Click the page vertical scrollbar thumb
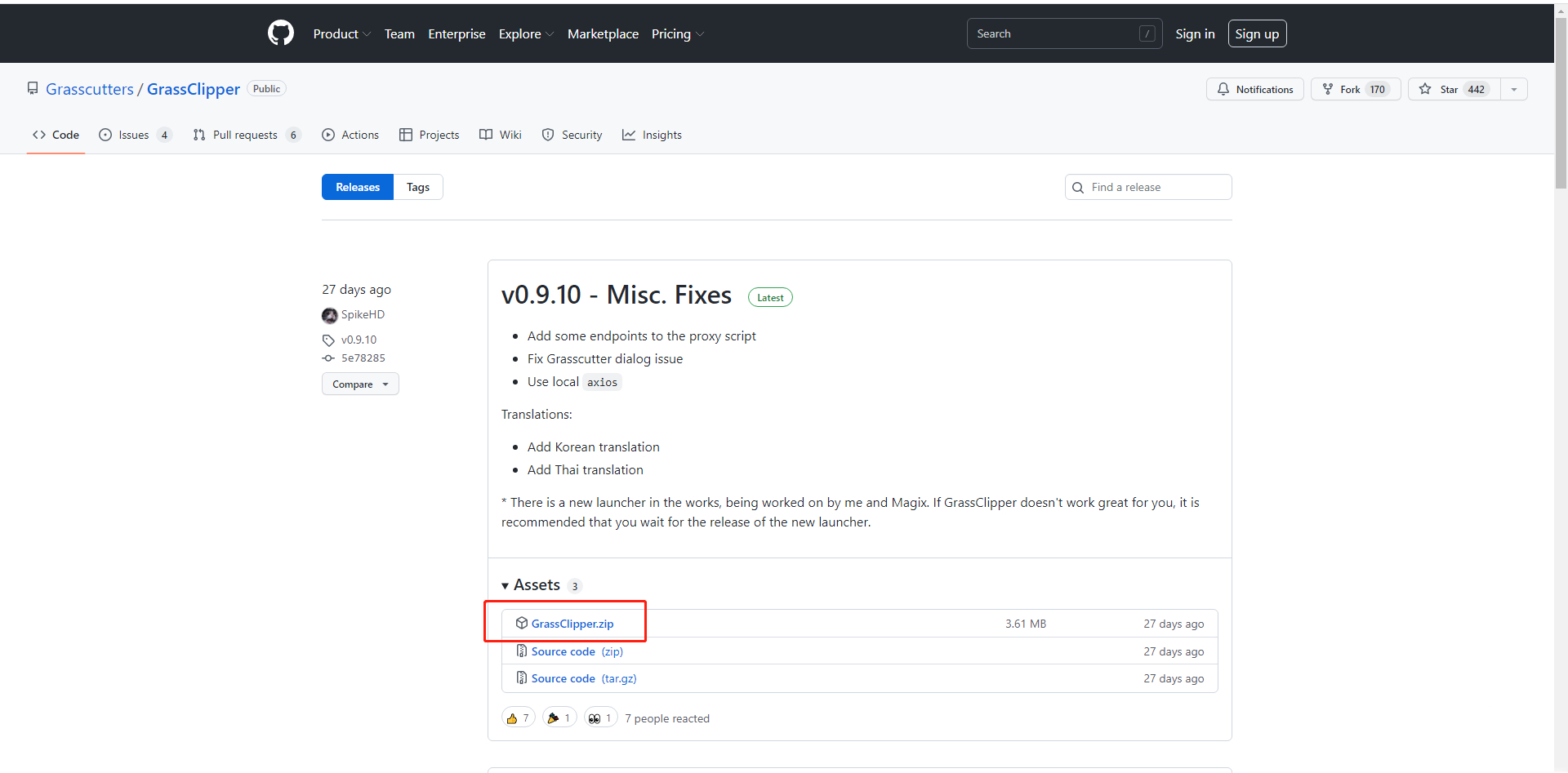 1561,102
